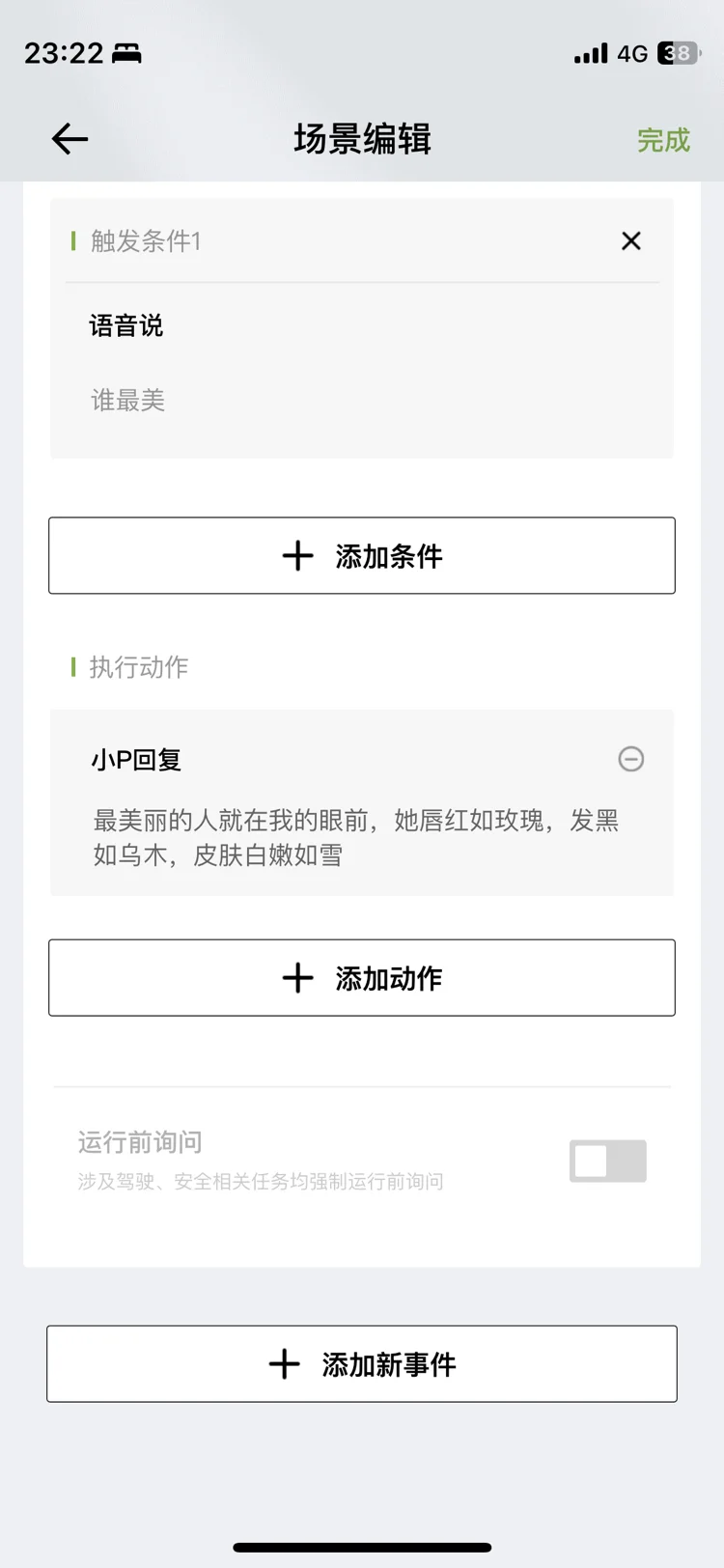Screen dimensions: 724x1568
Task: Tap plus icon beside 添加动作
Action: pyautogui.click(x=298, y=978)
